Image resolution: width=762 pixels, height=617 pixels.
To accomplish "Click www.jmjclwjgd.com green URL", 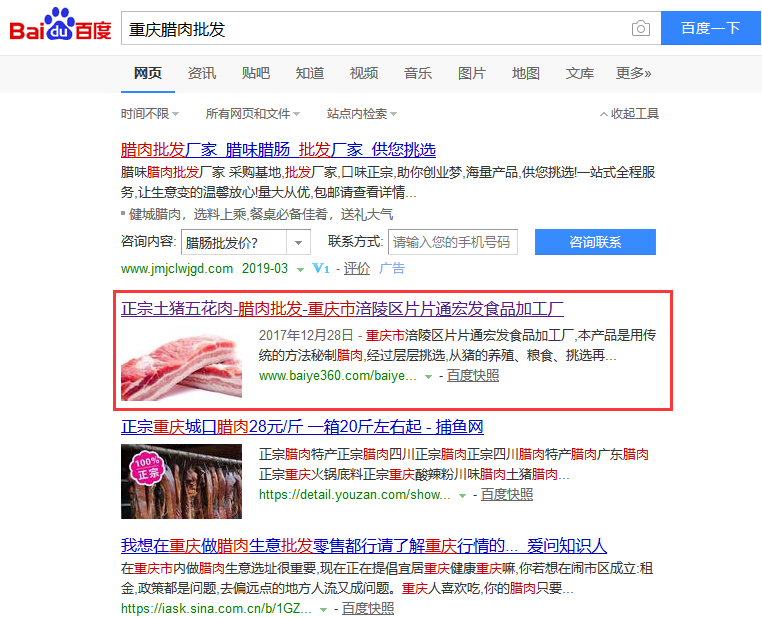I will coord(177,269).
